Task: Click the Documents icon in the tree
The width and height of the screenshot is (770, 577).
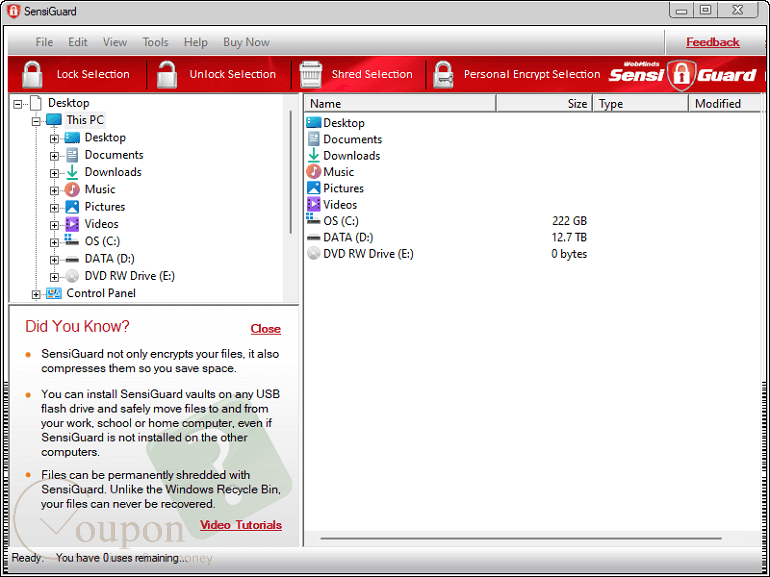Action: 72,155
